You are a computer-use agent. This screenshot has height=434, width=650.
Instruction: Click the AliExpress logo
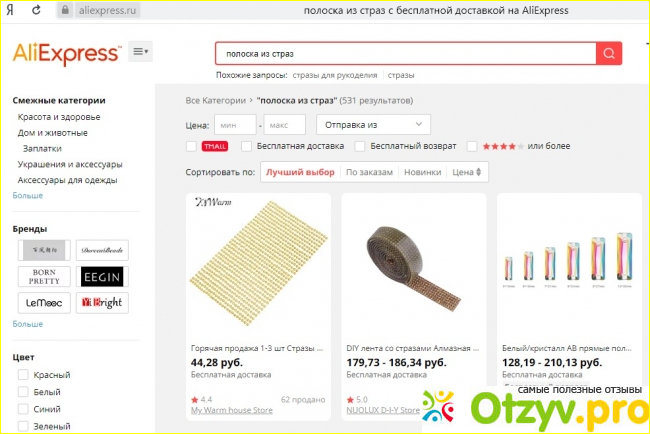tap(67, 53)
